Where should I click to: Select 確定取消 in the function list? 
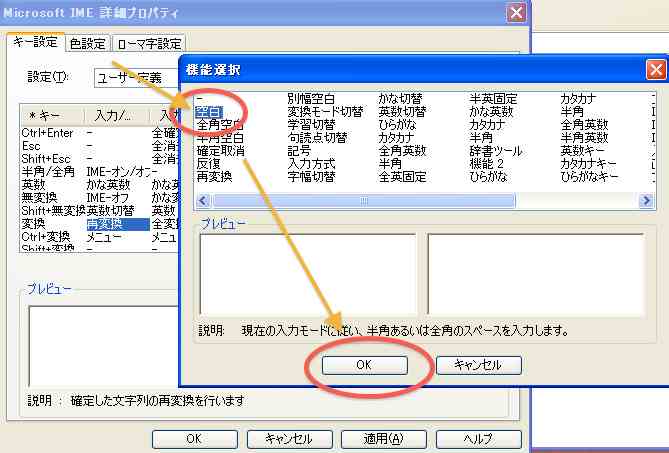(221, 151)
